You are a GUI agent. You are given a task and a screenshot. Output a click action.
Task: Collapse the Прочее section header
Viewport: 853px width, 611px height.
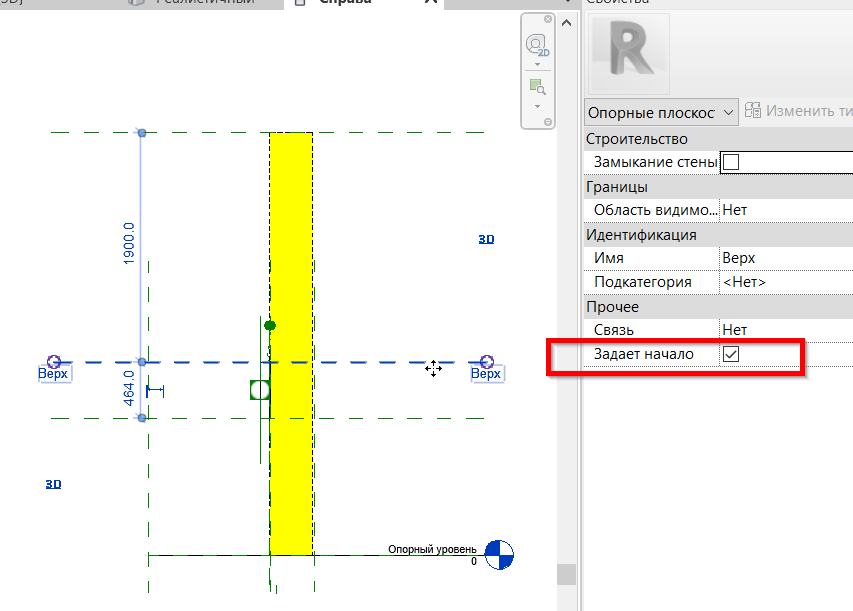(x=718, y=306)
